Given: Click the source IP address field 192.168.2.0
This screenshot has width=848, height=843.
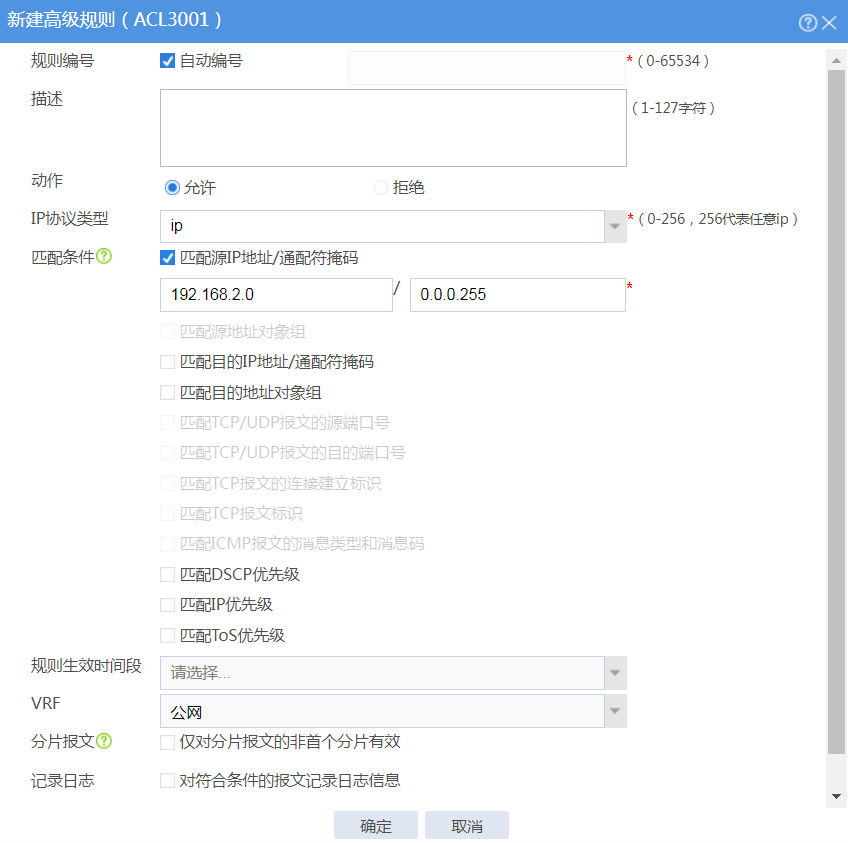Looking at the screenshot, I should click(x=276, y=295).
